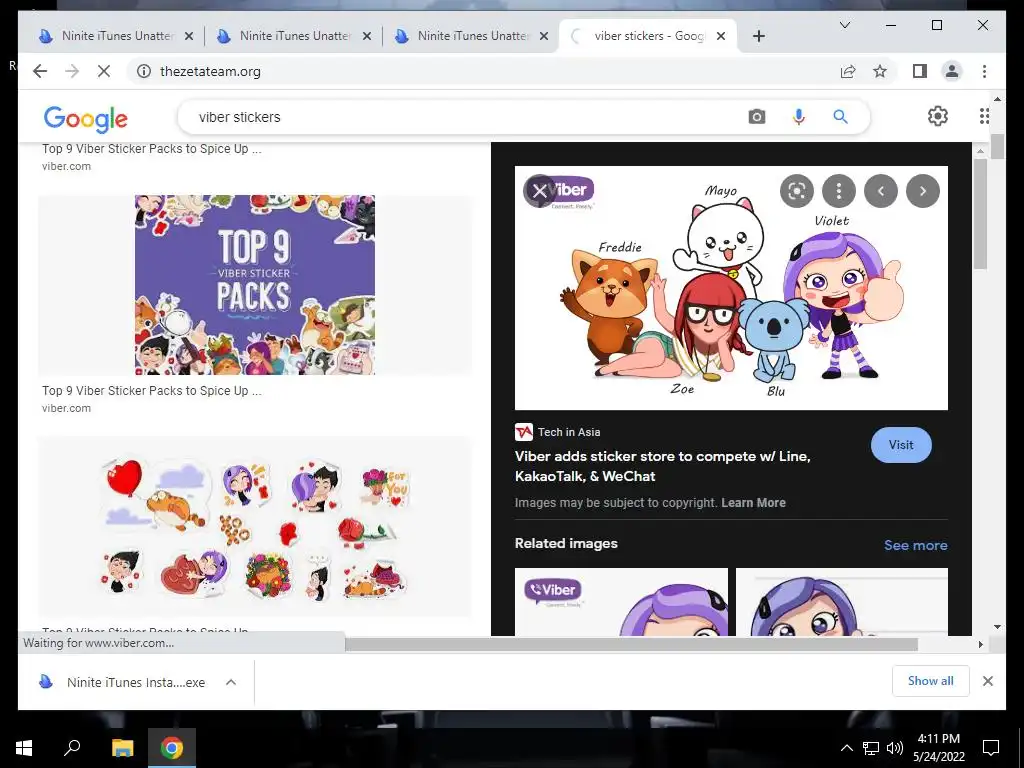1024x768 pixels.
Task: Open Chrome three-dot menu
Action: pyautogui.click(x=984, y=71)
